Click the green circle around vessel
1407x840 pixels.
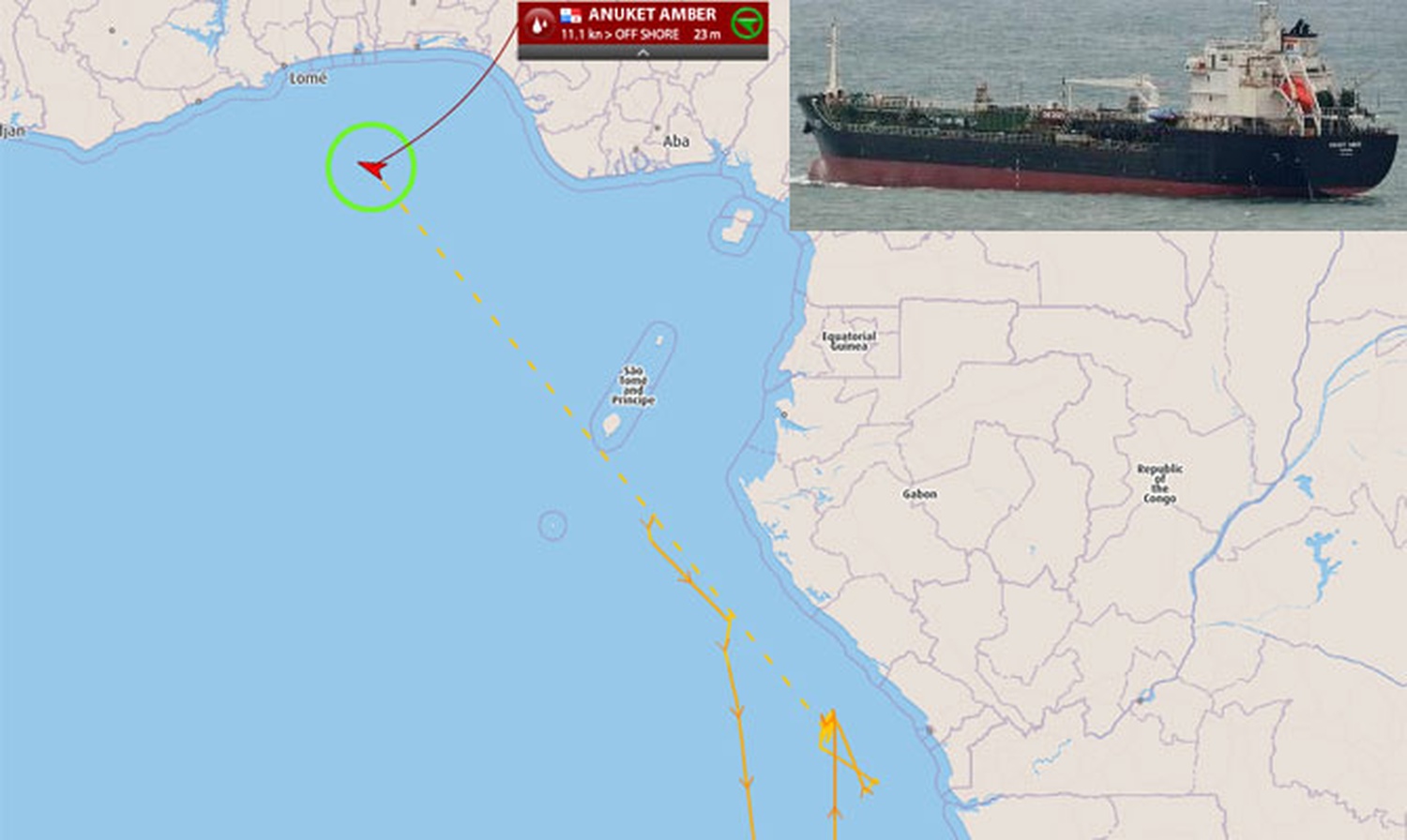tap(371, 167)
